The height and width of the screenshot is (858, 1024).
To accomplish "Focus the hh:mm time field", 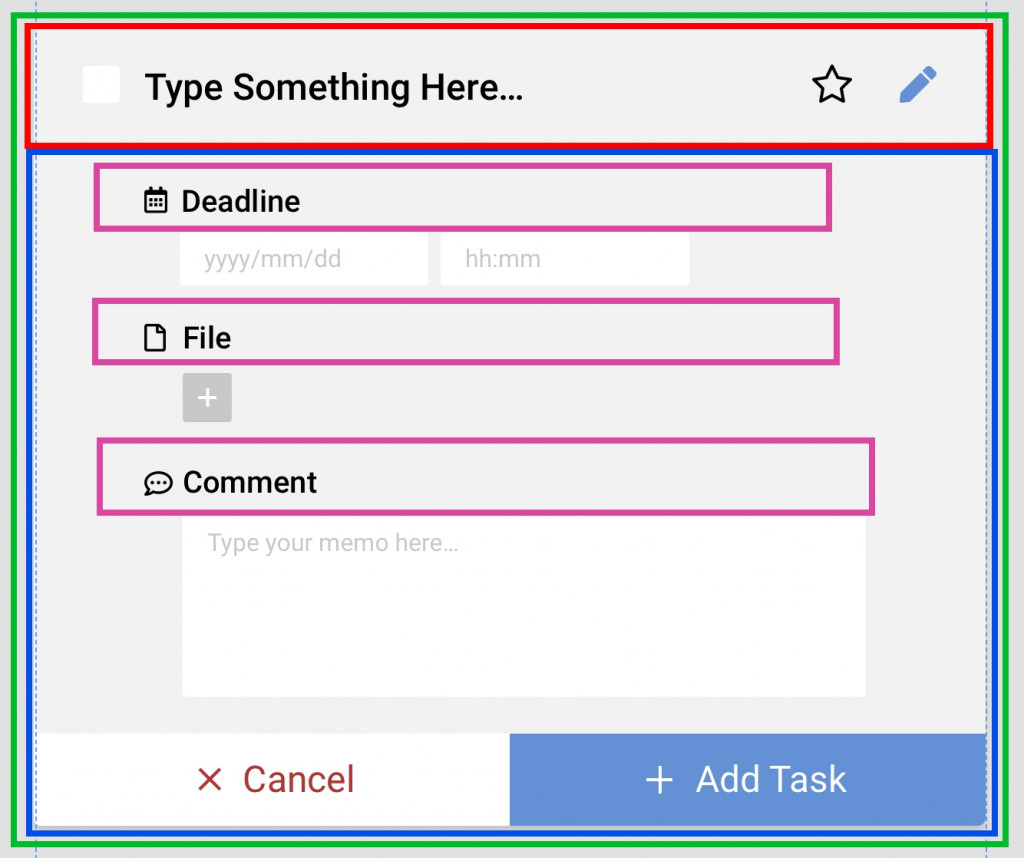I will [564, 260].
